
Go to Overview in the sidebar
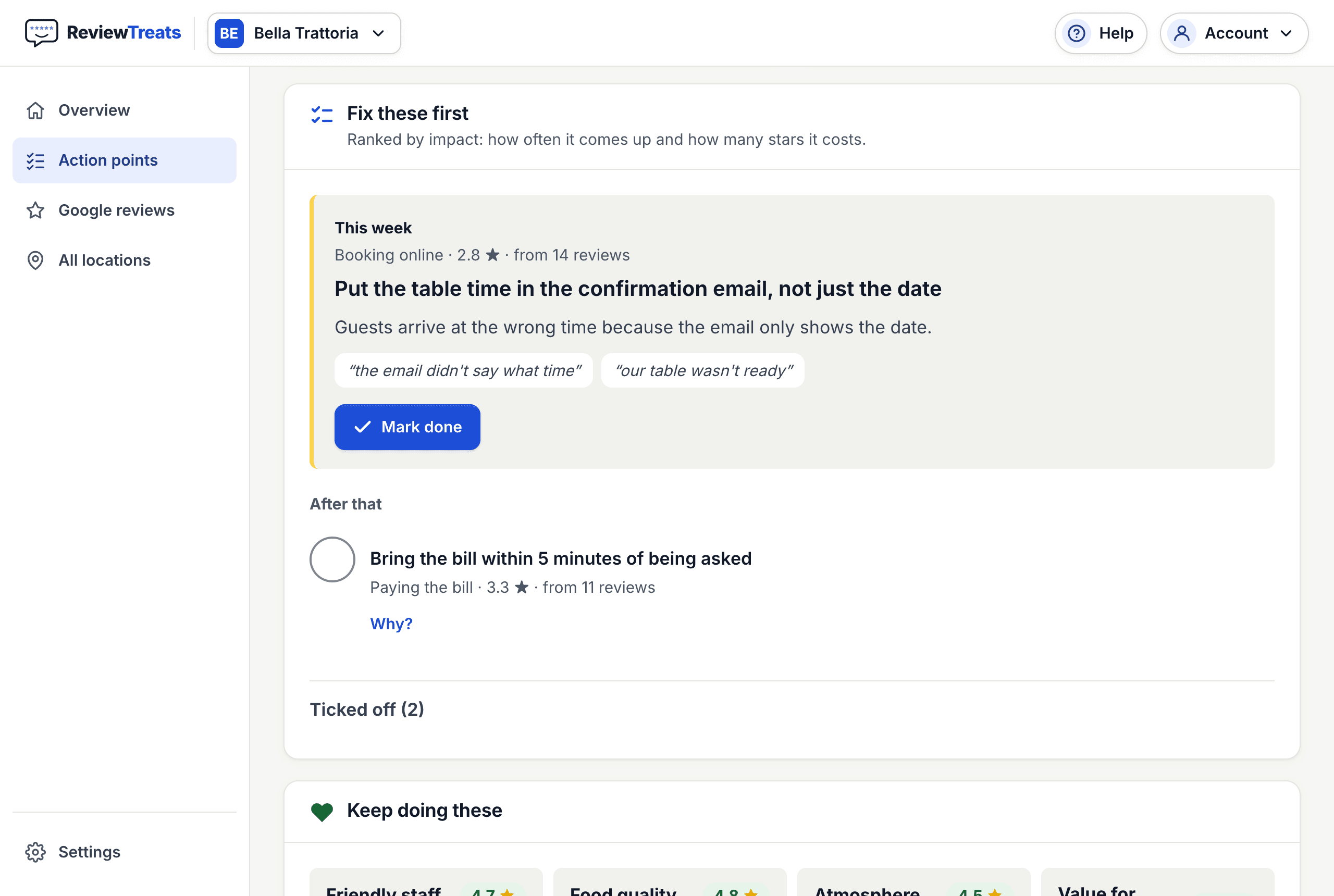click(125, 110)
